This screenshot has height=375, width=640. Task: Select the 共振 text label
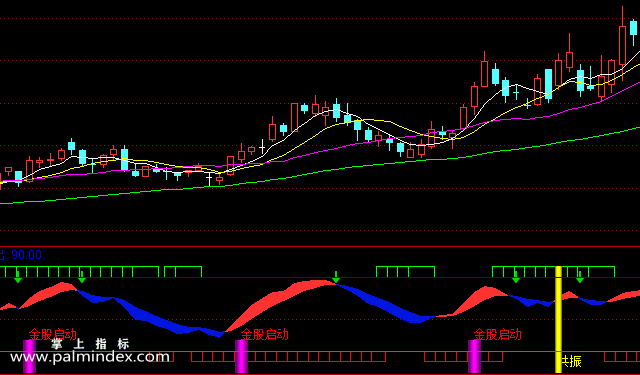[x=571, y=361]
